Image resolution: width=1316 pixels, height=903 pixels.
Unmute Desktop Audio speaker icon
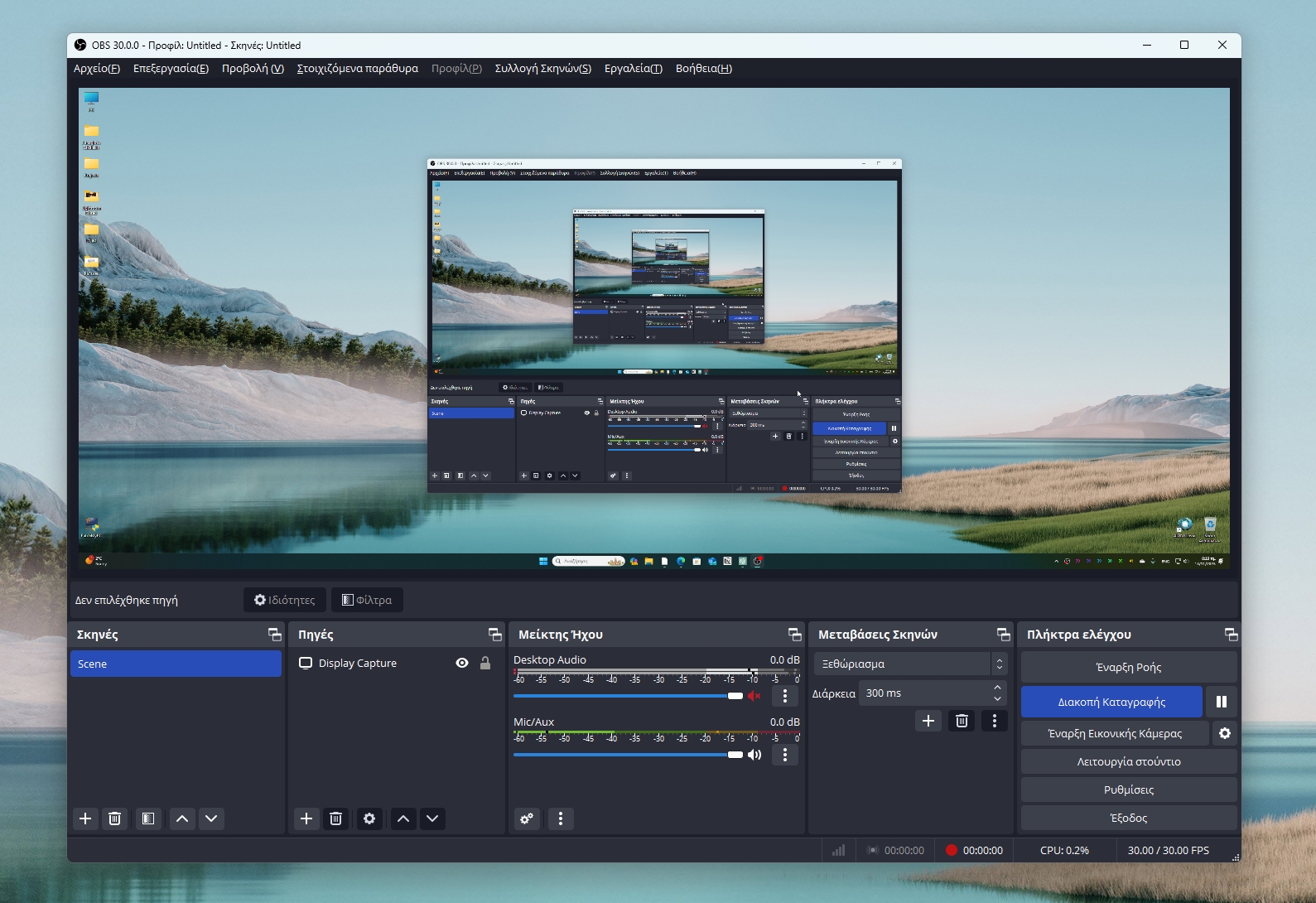point(754,696)
